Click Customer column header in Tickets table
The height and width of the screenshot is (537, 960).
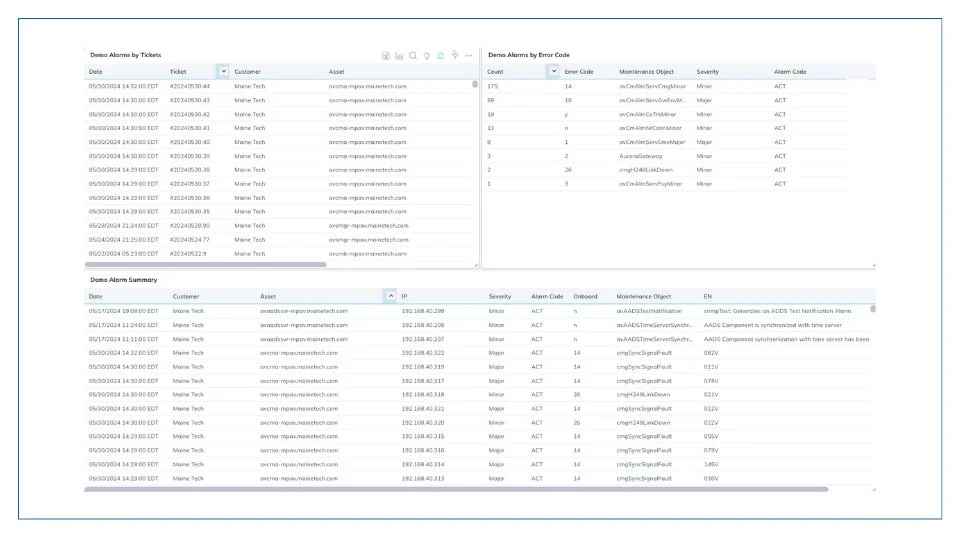(x=247, y=72)
